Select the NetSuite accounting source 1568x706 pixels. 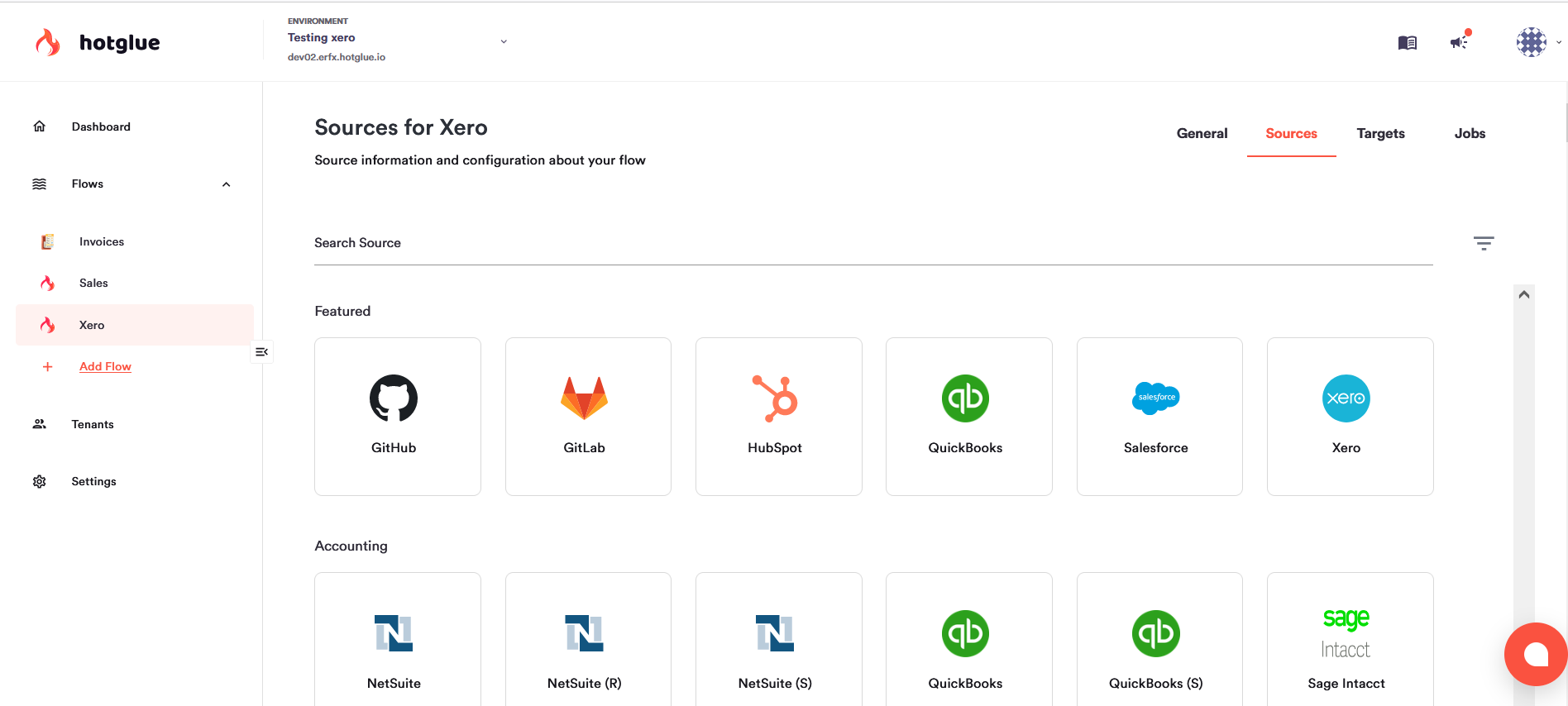[x=398, y=640]
